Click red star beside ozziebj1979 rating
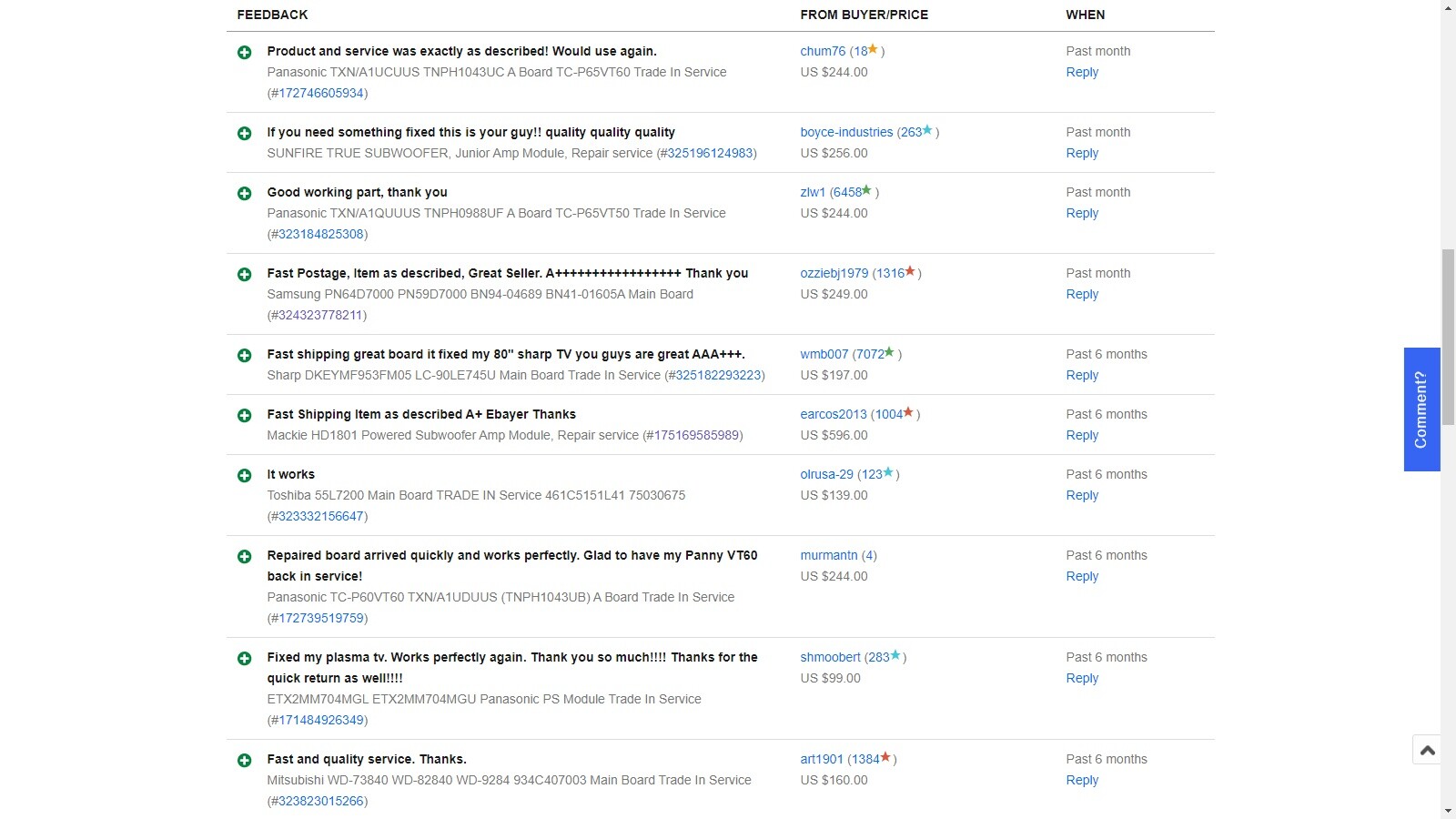This screenshot has width=1456, height=819. 910,272
